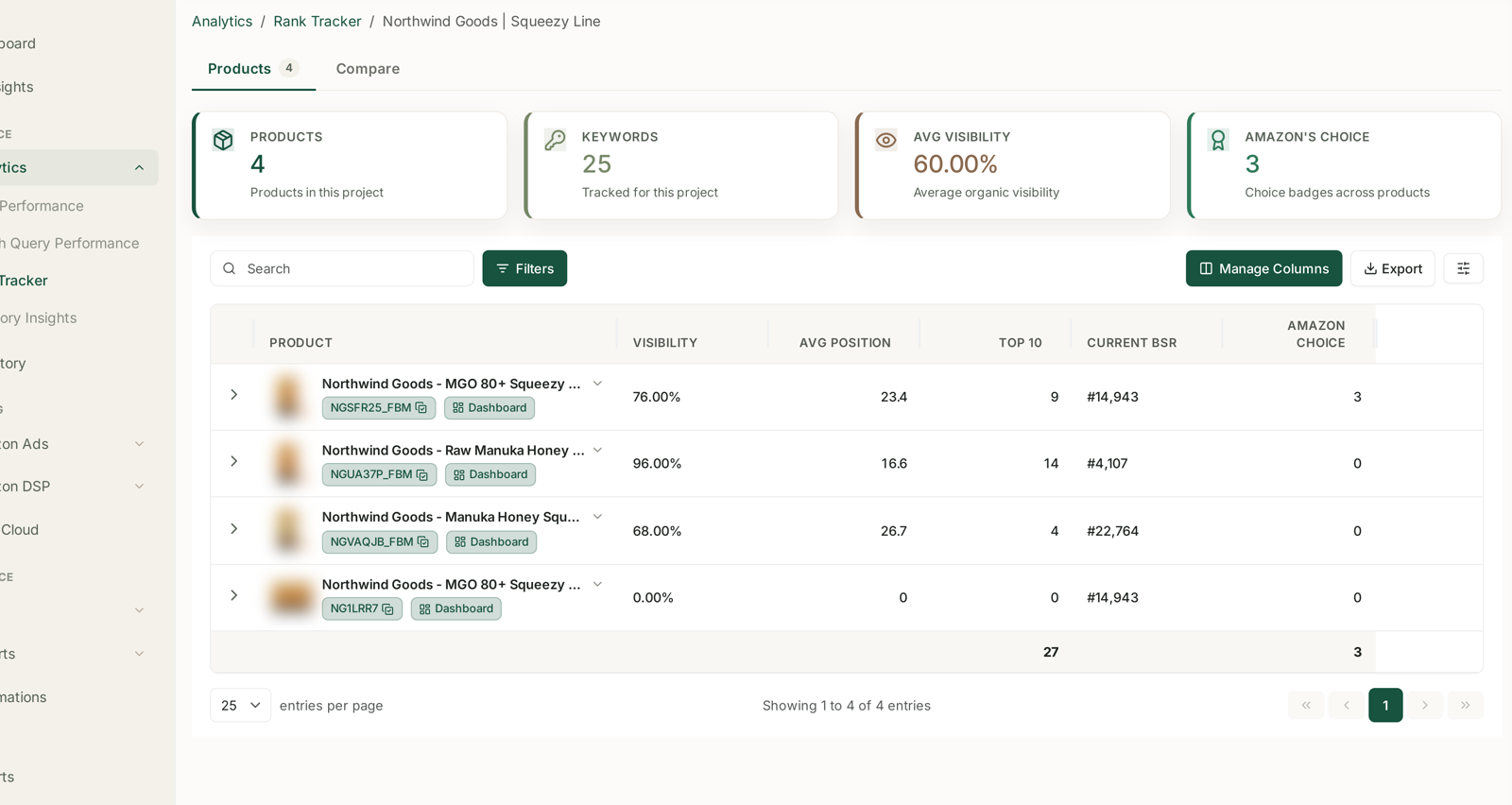This screenshot has height=805, width=1512.
Task: Focus the Search input field
Action: (342, 268)
